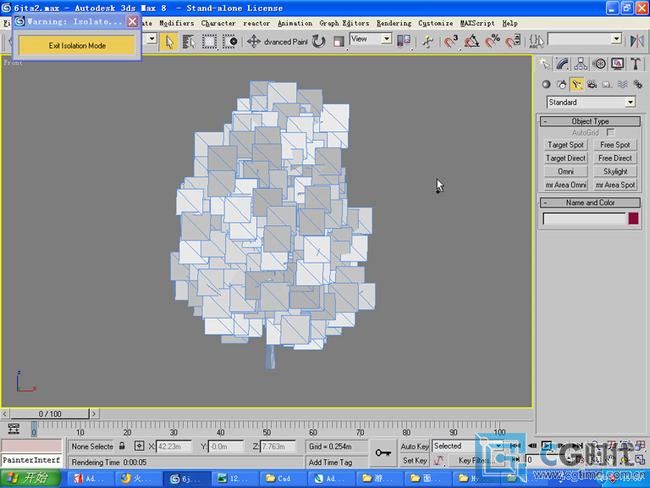The height and width of the screenshot is (488, 650).
Task: Open the reactor menu
Action: coord(256,23)
